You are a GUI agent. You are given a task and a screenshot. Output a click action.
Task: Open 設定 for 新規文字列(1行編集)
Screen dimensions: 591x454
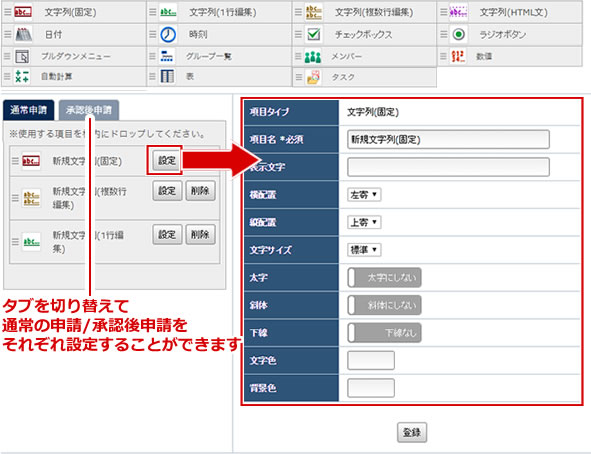tap(167, 235)
